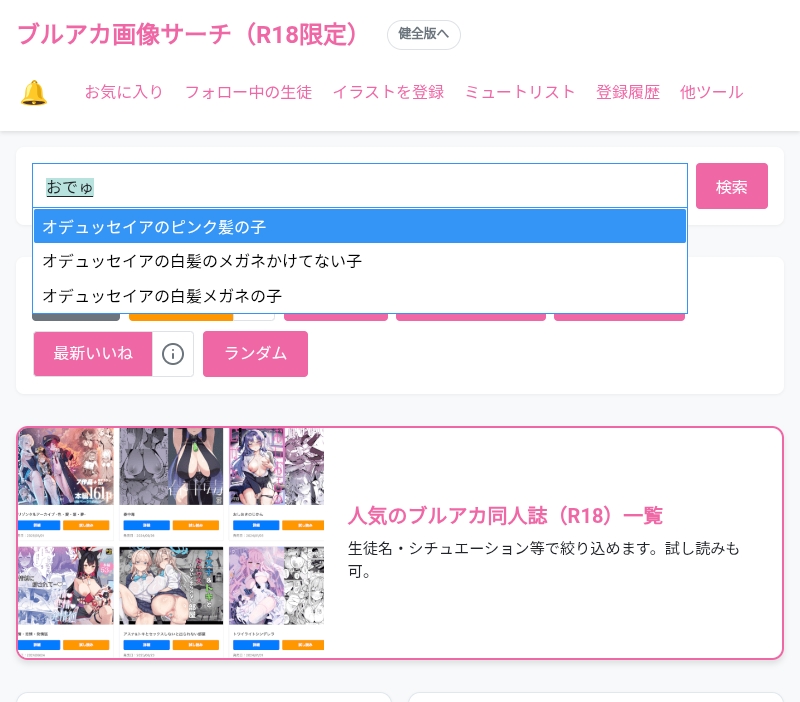
Task: Click the banner's thumbnail collage image
Action: [171, 542]
